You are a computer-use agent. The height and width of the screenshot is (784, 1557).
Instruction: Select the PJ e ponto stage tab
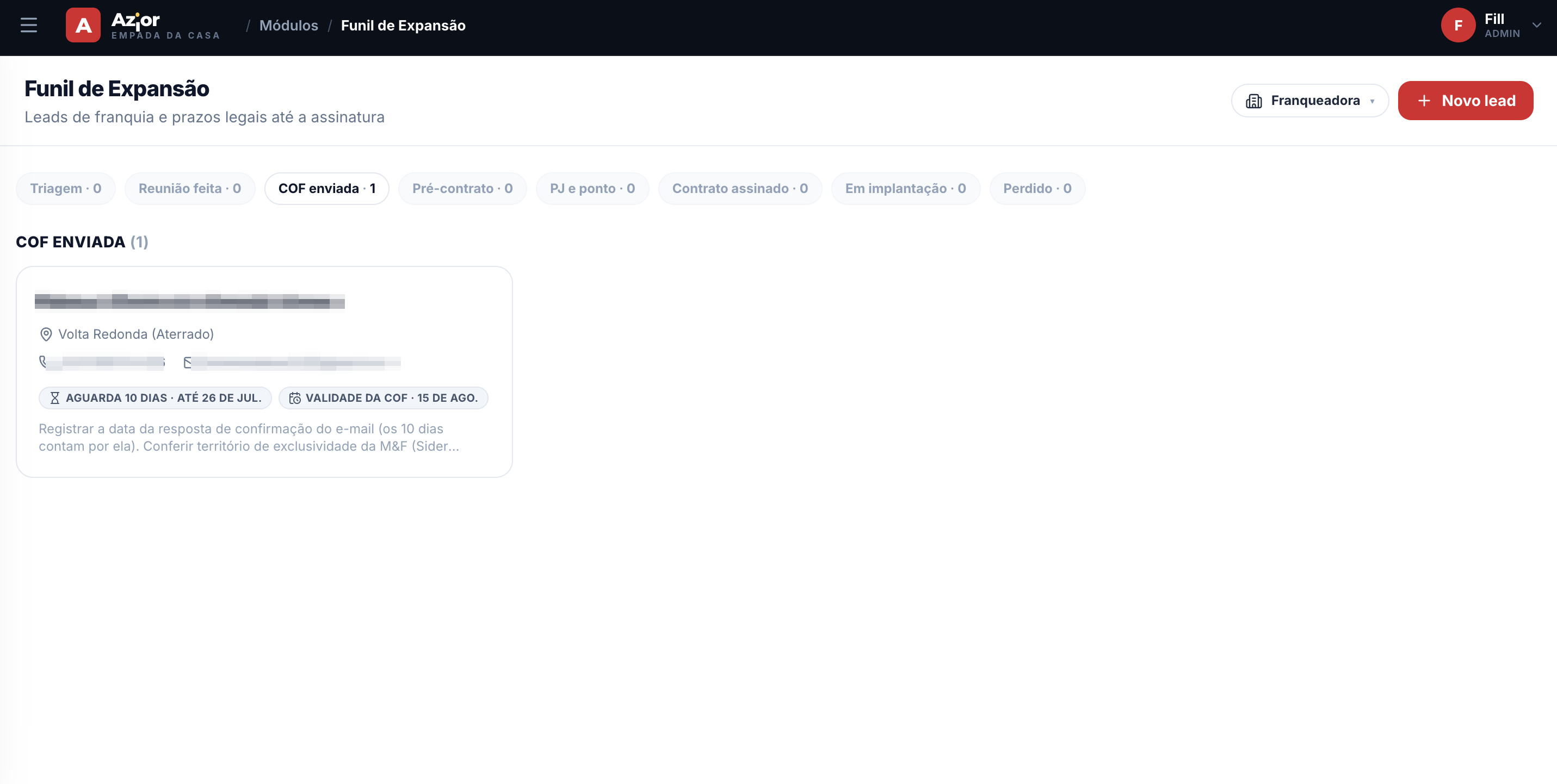pyautogui.click(x=592, y=189)
